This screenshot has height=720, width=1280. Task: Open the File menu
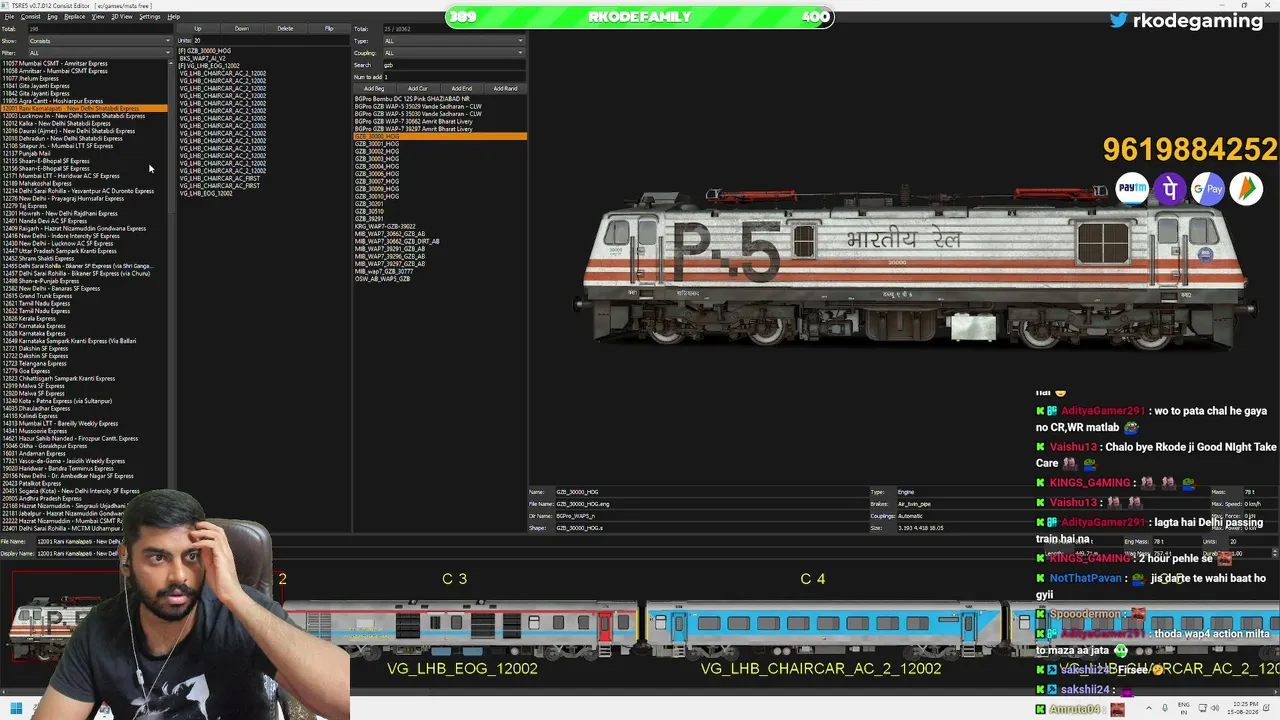pos(9,17)
